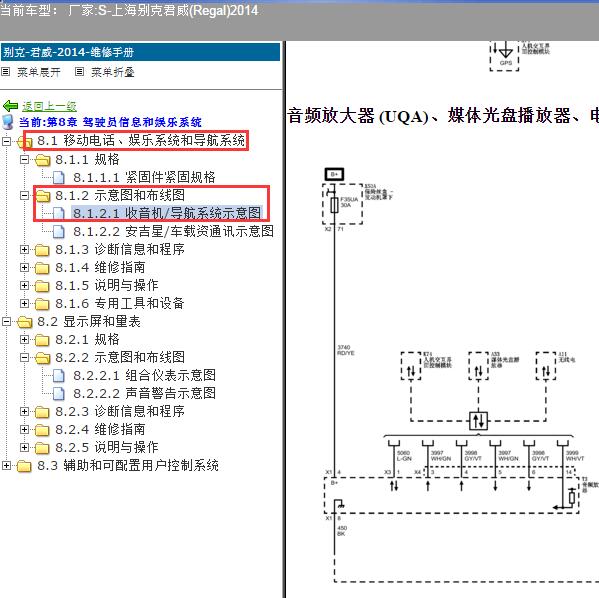Open 8.2.2.1 组合仪表示意图 page
Viewport: 599px width, 598px height.
(x=144, y=376)
